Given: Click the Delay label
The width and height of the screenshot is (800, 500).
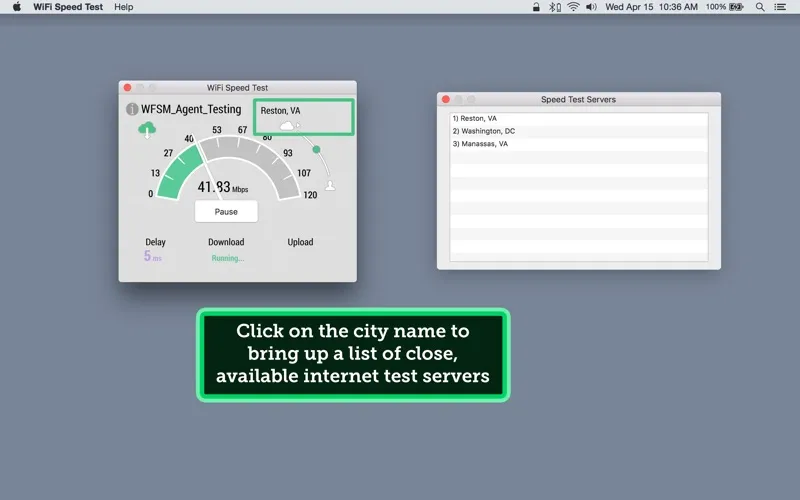Looking at the screenshot, I should pyautogui.click(x=155, y=242).
